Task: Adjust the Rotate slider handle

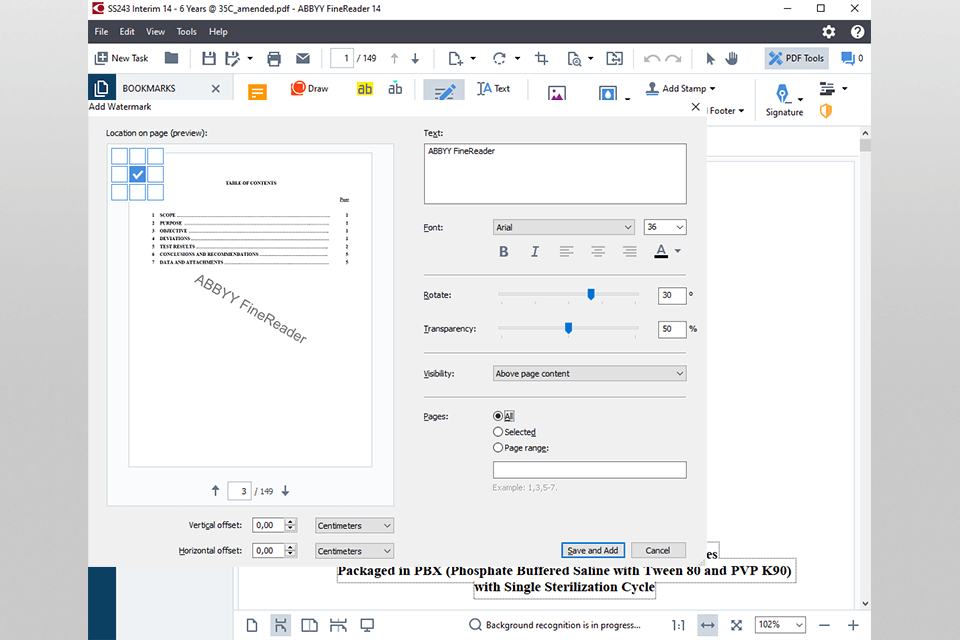Action: [x=591, y=295]
